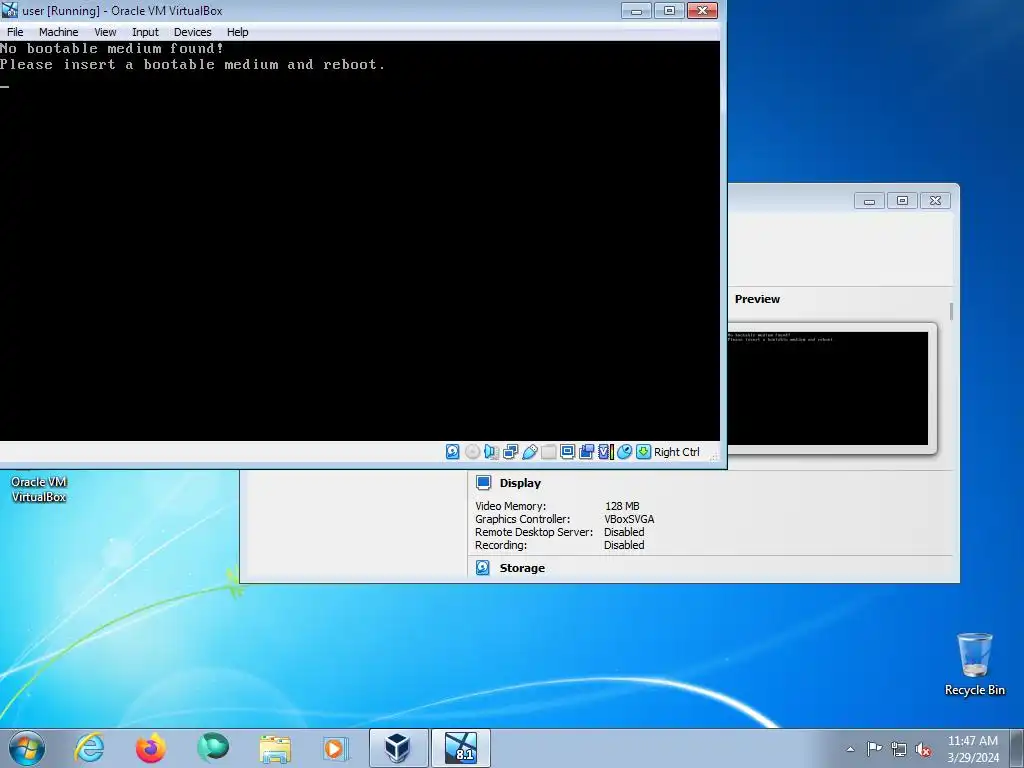The height and width of the screenshot is (768, 1024).
Task: Click the keyboard capture green arrow icon
Action: click(643, 451)
